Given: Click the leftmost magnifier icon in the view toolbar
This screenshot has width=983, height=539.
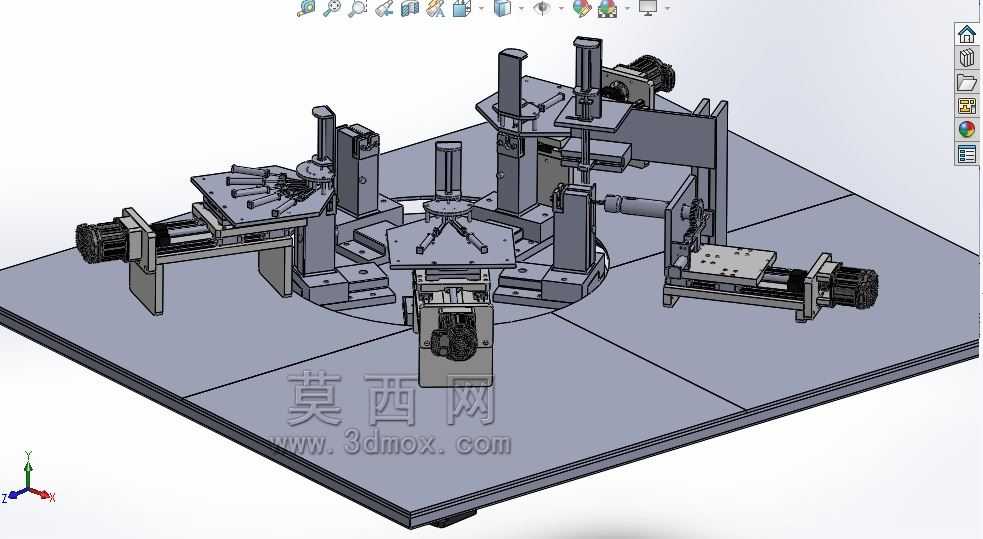Looking at the screenshot, I should point(306,8).
